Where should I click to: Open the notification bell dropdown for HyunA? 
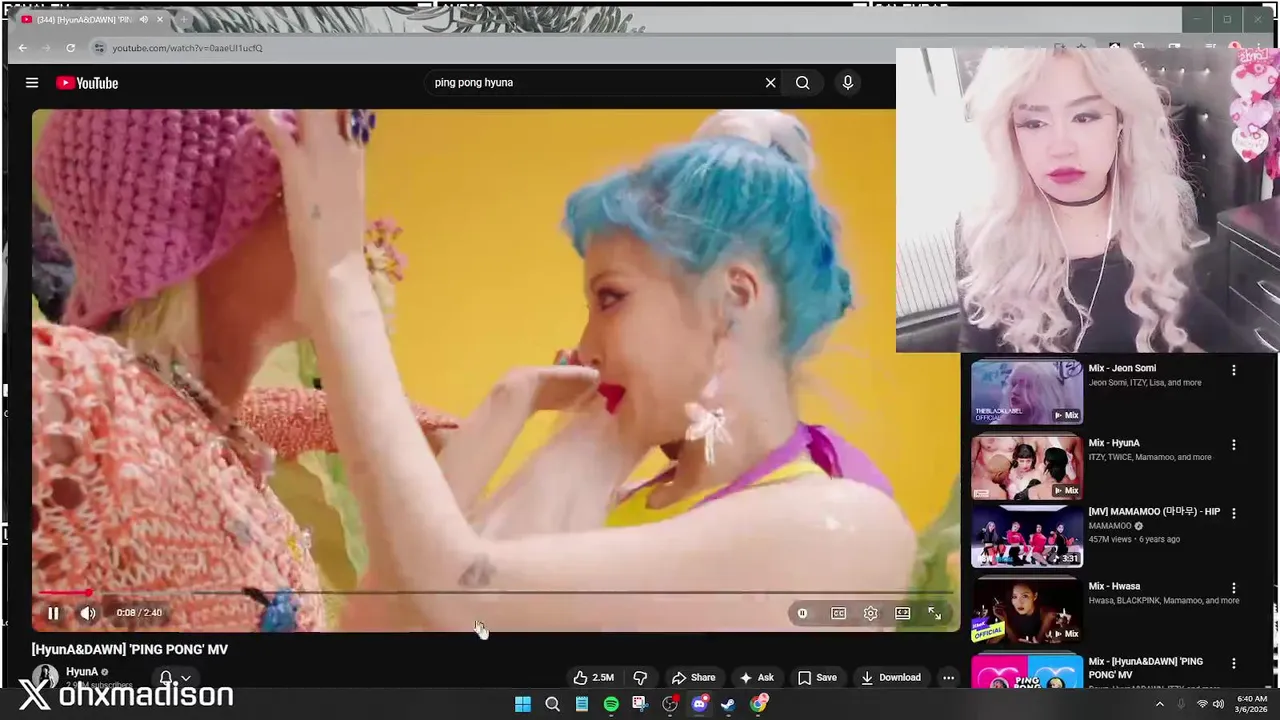pos(175,678)
